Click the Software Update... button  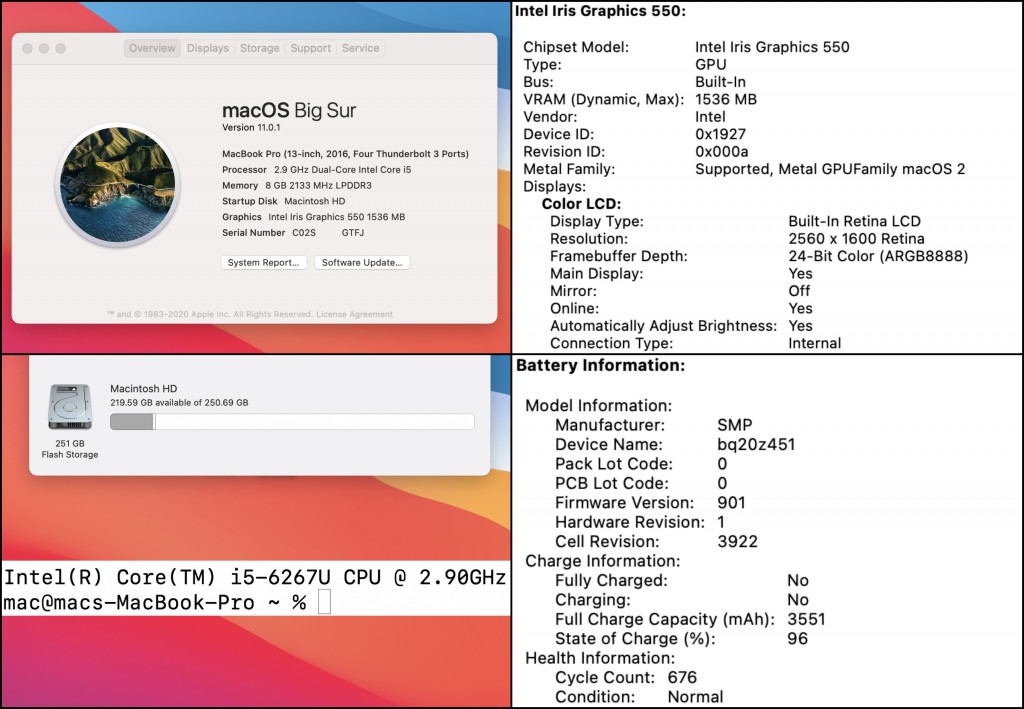coord(362,263)
